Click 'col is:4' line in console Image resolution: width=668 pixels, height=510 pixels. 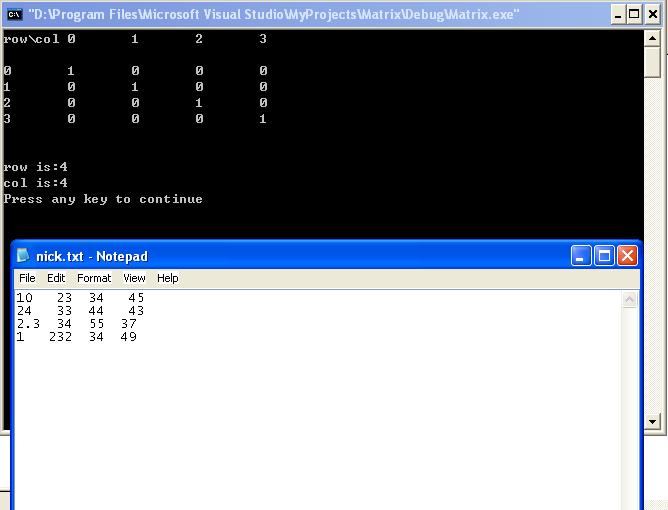[35, 183]
